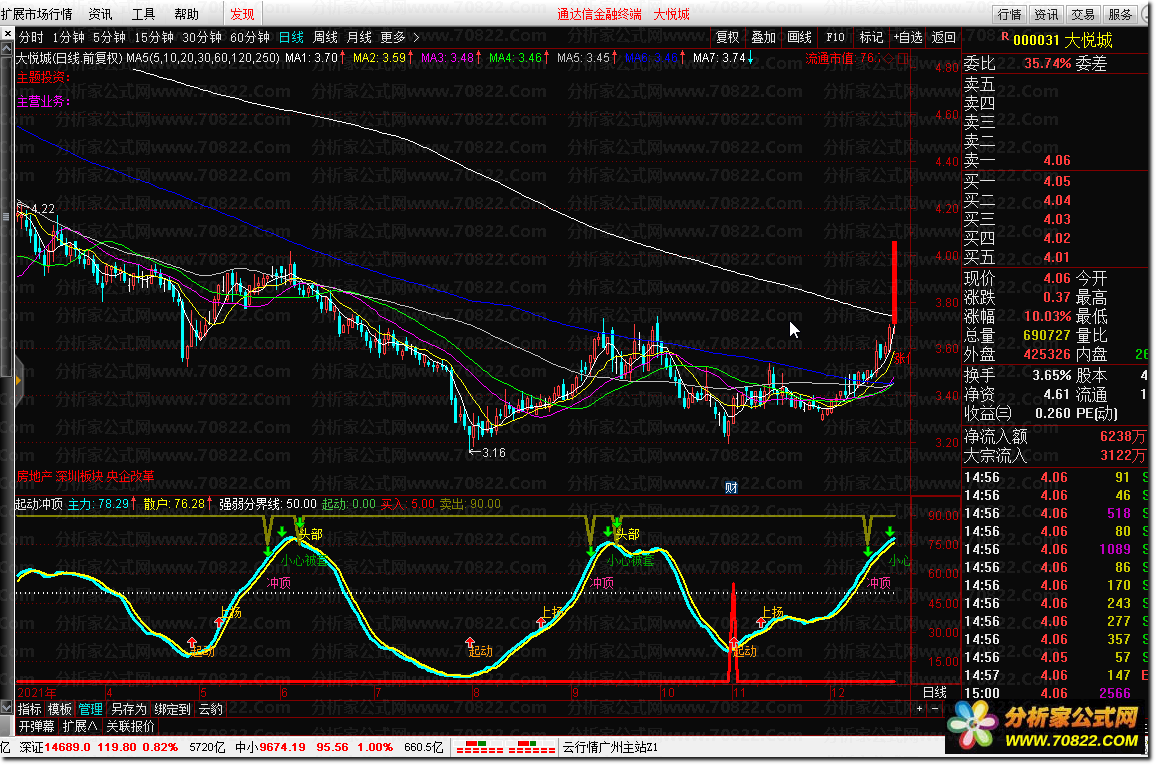The image size is (1157, 765).
Task: Open the 帮助 menu
Action: click(x=186, y=14)
